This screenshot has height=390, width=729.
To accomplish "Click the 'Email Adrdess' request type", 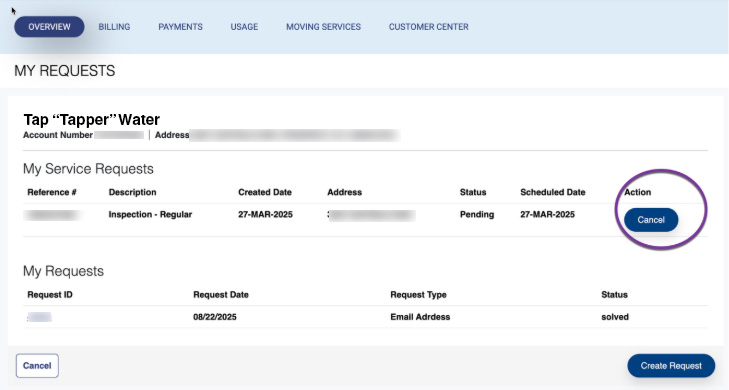I will click(420, 317).
